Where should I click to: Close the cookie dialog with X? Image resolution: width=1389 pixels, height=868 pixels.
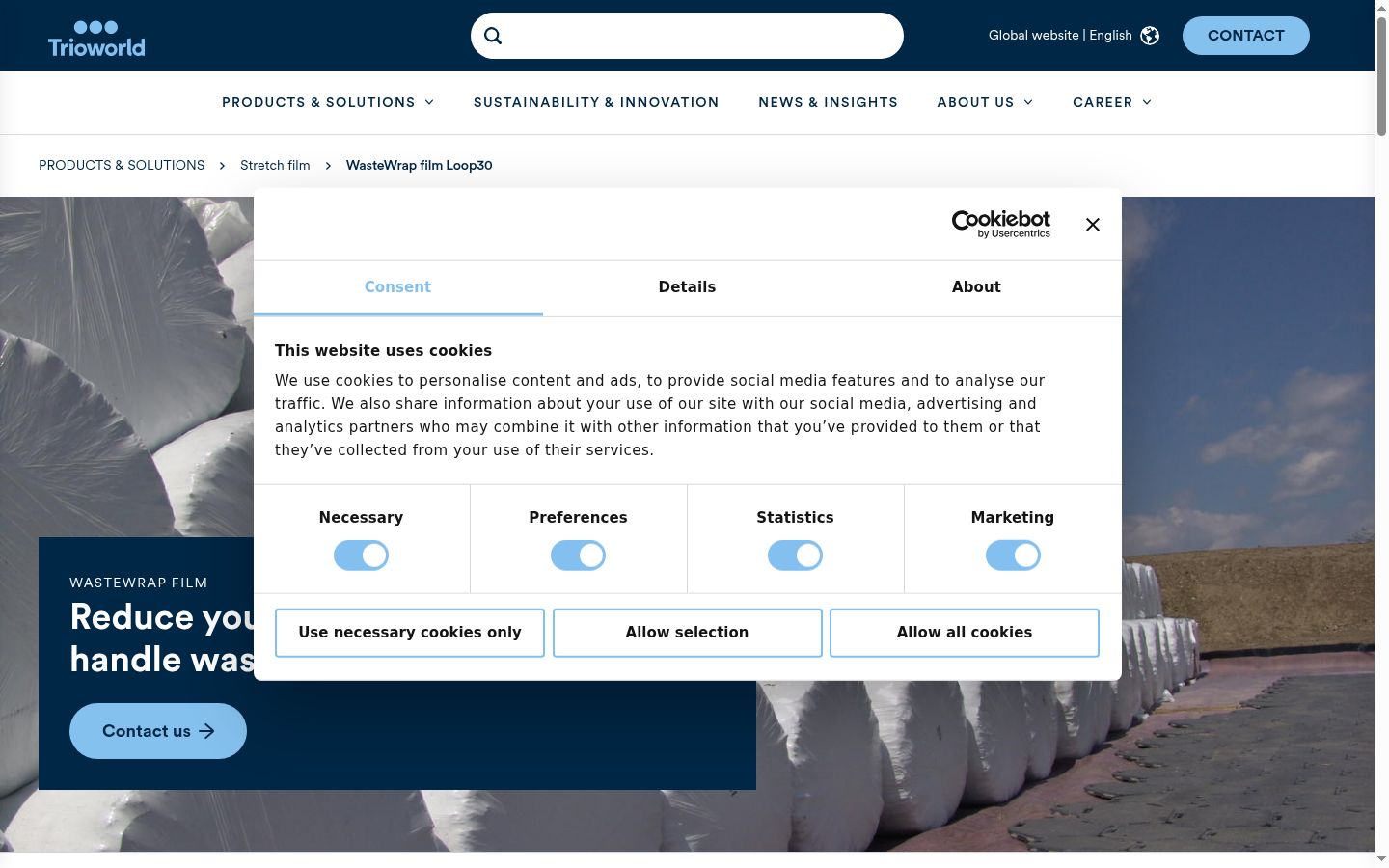pyautogui.click(x=1092, y=224)
